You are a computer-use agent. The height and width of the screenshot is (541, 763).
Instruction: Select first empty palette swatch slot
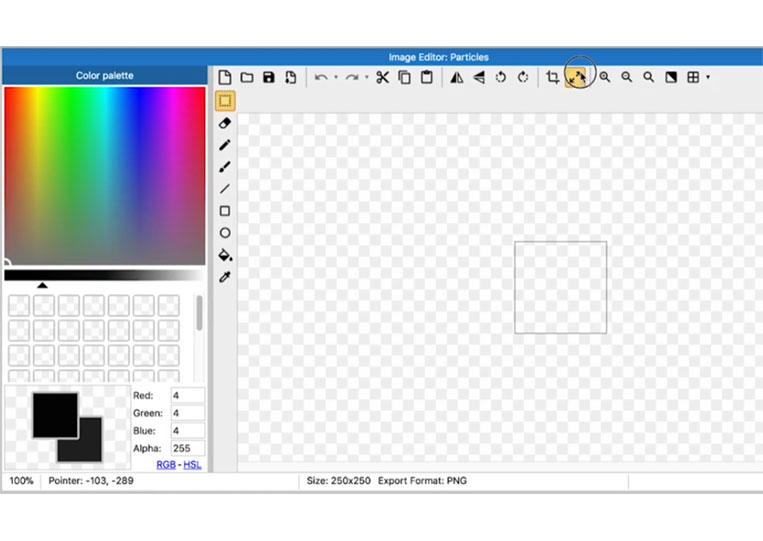(19, 306)
